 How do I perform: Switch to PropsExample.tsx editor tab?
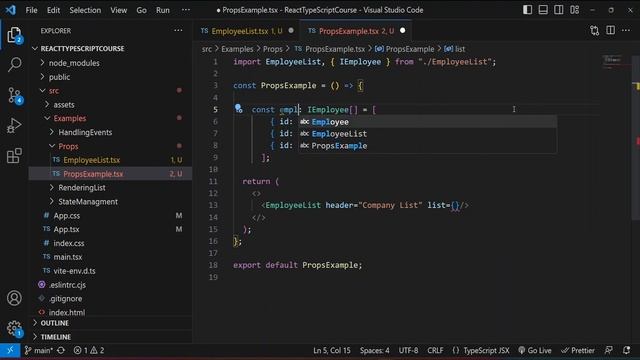click(355, 31)
